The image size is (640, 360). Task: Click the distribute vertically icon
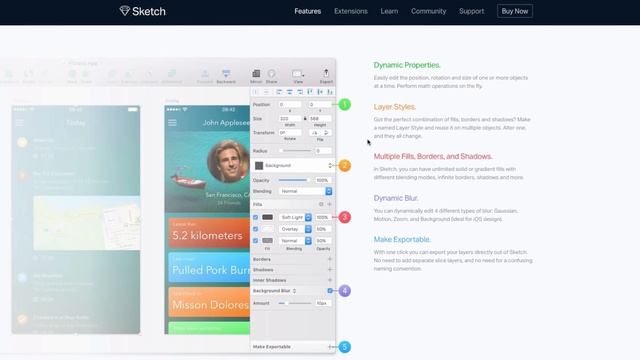coord(266,92)
